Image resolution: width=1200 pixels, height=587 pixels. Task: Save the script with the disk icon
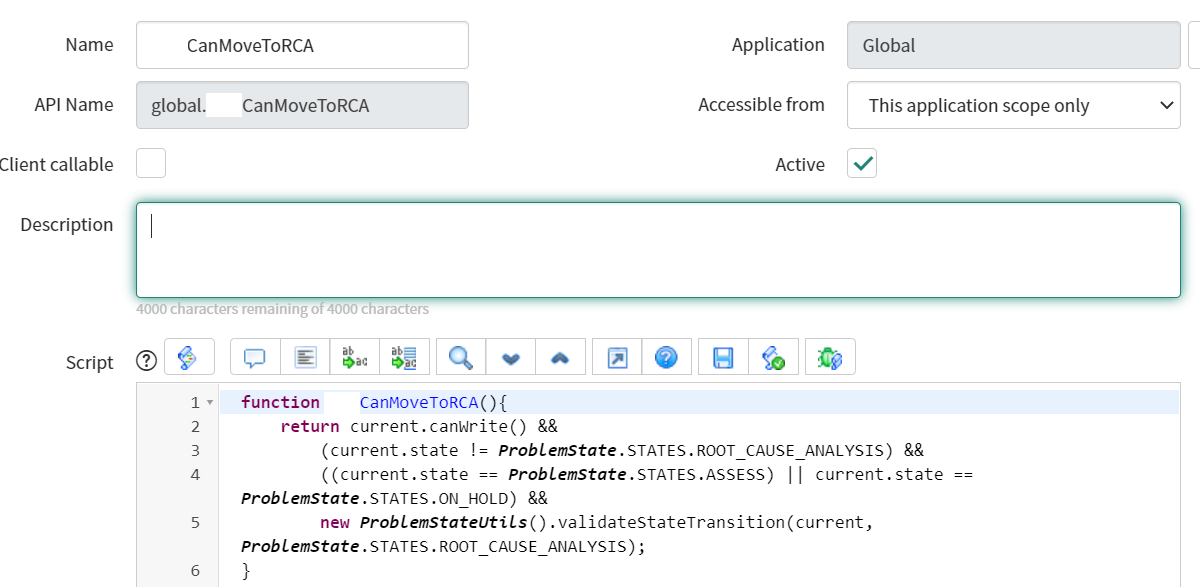pos(723,356)
